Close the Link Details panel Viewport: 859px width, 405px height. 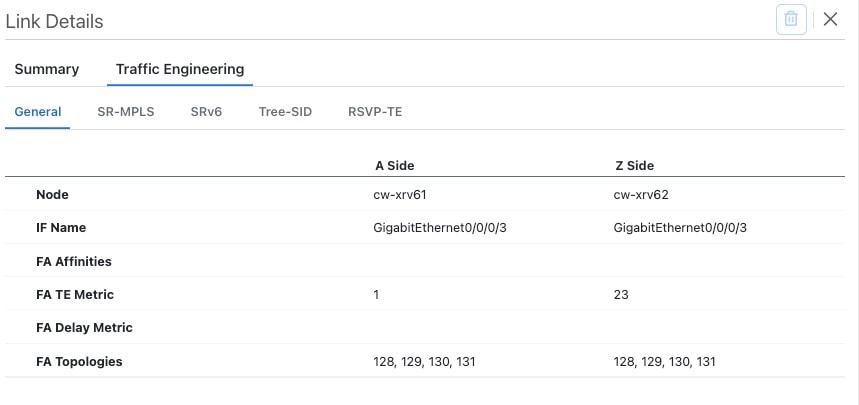pyautogui.click(x=830, y=20)
